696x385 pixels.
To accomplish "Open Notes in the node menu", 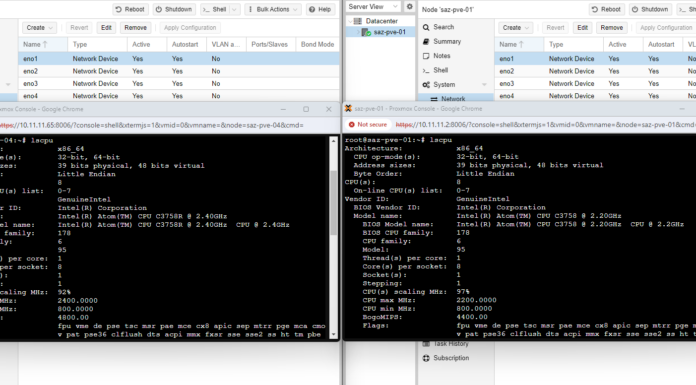I will 441,56.
